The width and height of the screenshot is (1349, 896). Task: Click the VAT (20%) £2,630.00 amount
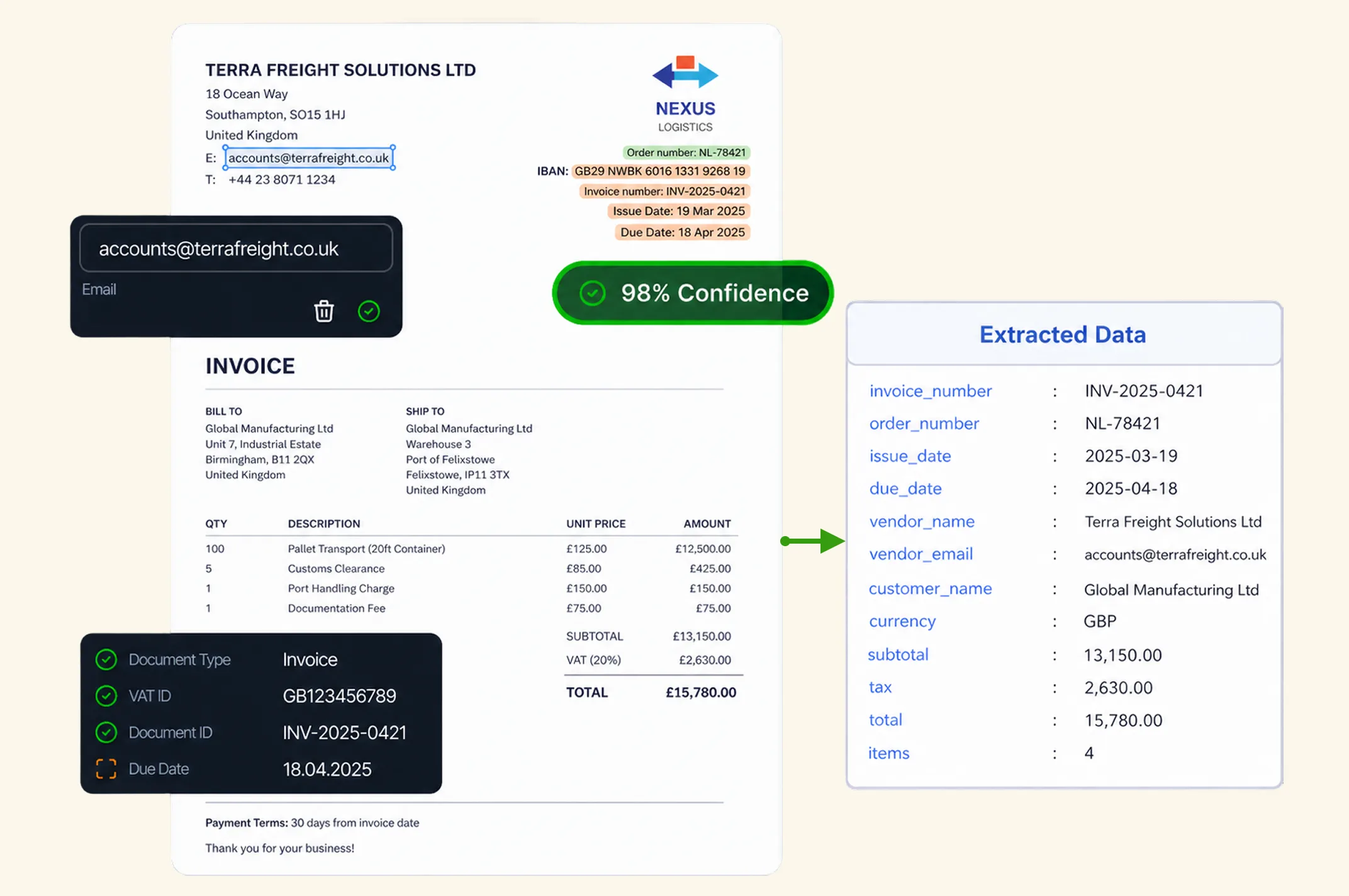(705, 660)
